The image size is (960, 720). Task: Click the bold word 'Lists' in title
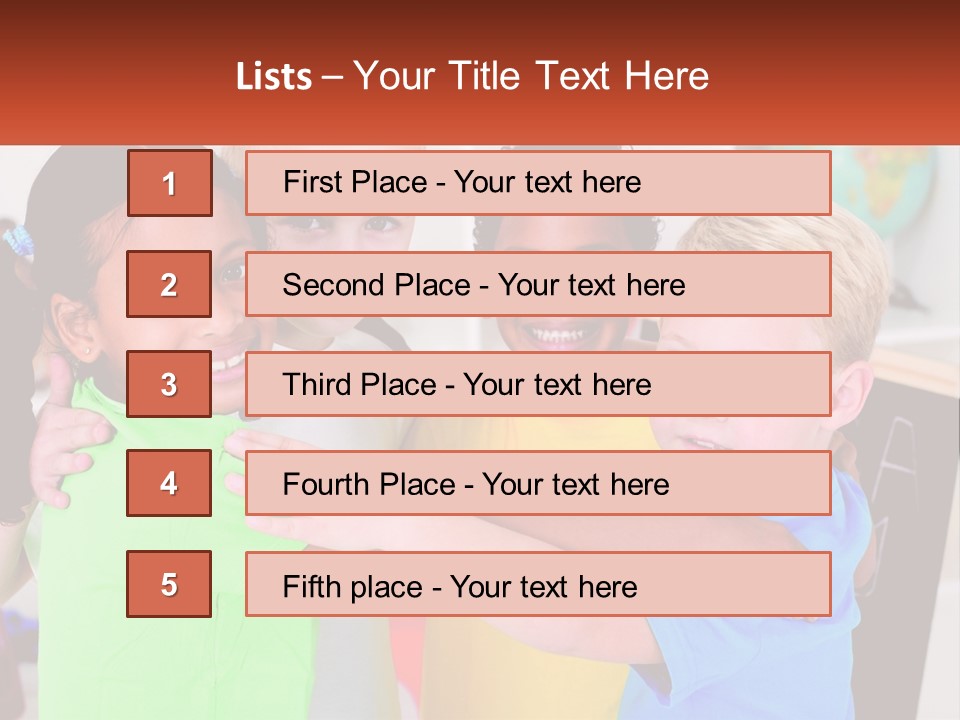point(273,77)
